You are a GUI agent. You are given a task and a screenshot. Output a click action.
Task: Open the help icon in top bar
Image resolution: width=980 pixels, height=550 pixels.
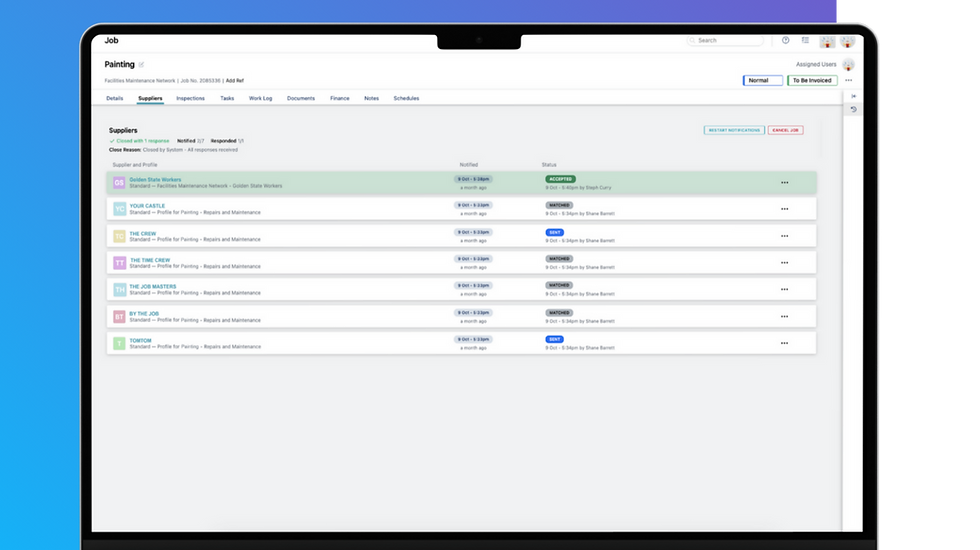pos(786,40)
